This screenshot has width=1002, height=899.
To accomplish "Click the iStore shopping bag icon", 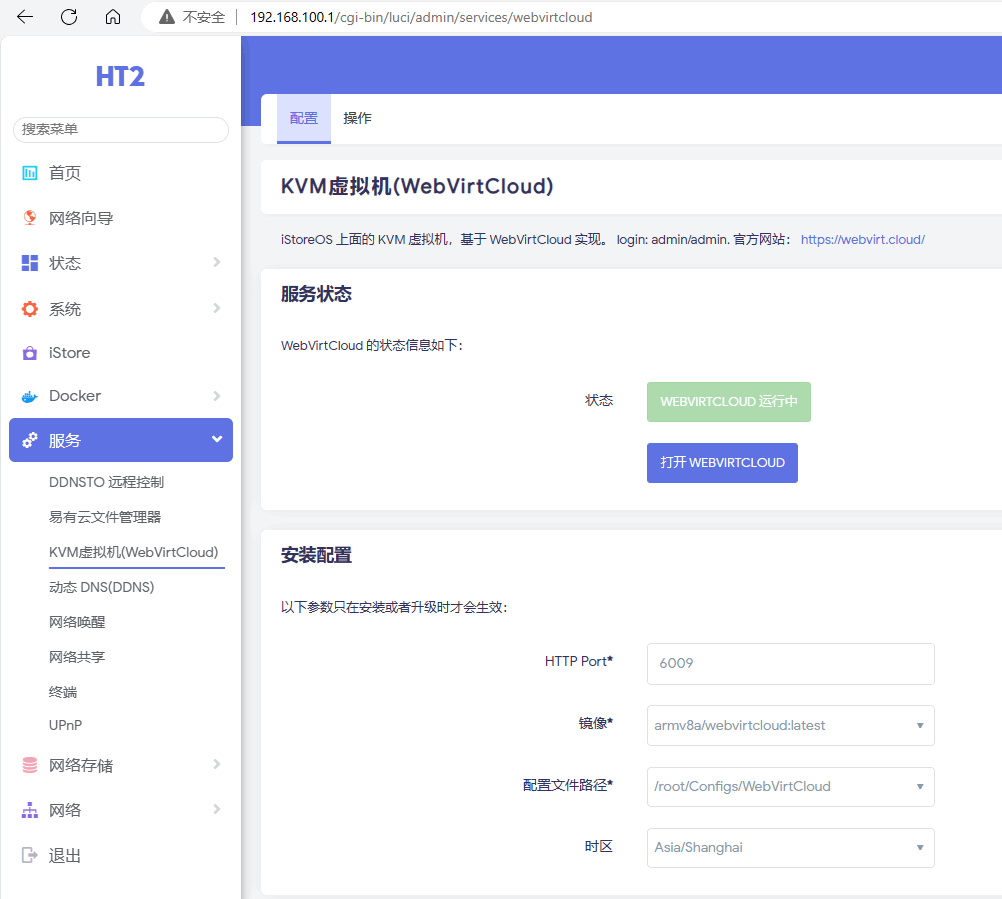I will coord(30,353).
